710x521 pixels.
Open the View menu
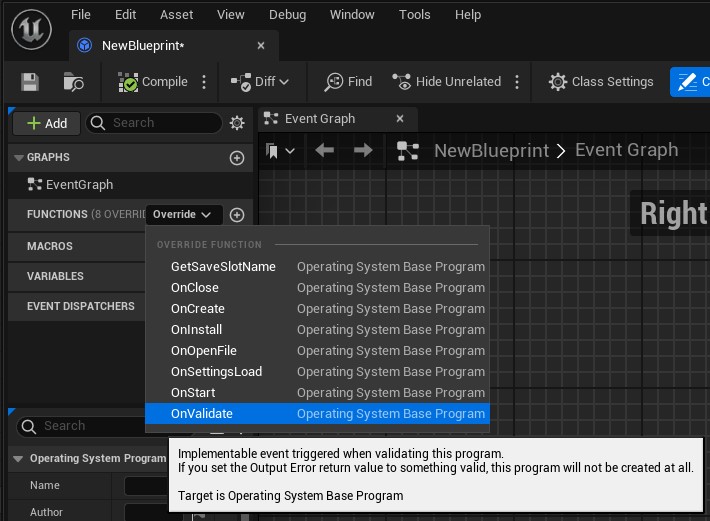tap(230, 14)
